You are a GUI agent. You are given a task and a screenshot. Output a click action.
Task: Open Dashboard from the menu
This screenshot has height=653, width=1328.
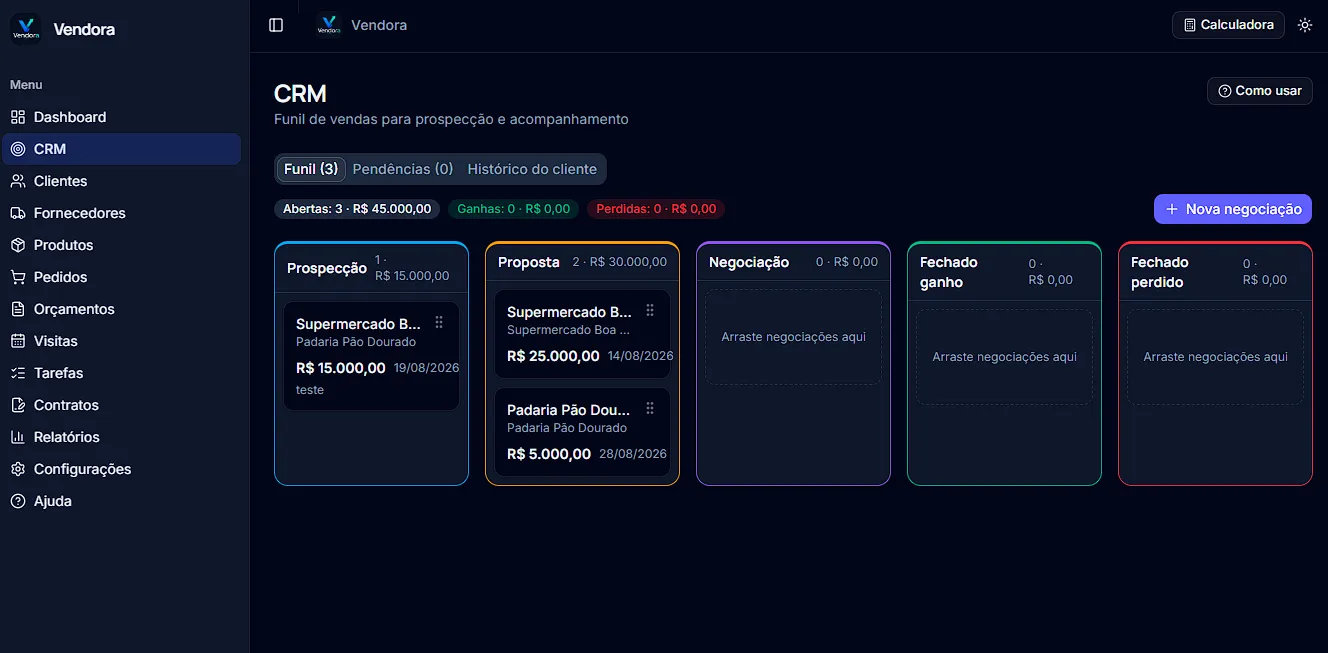[x=121, y=117]
